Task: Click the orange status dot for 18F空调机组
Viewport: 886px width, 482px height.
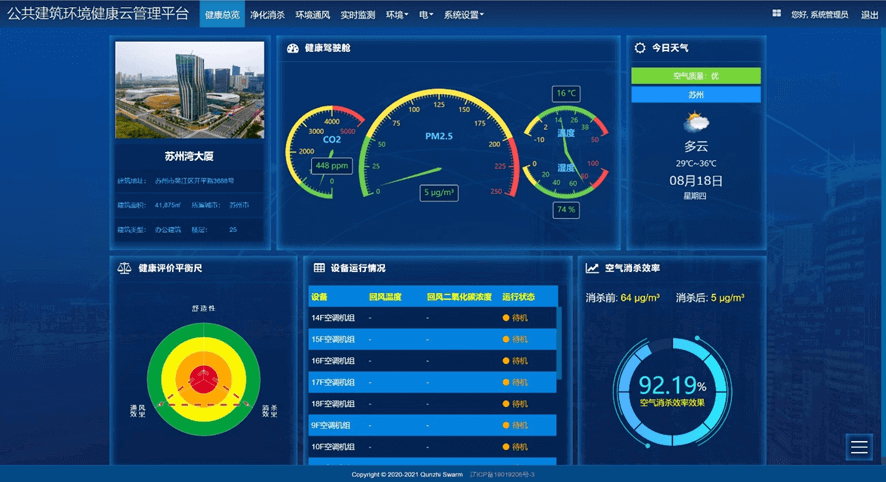Action: [x=506, y=404]
